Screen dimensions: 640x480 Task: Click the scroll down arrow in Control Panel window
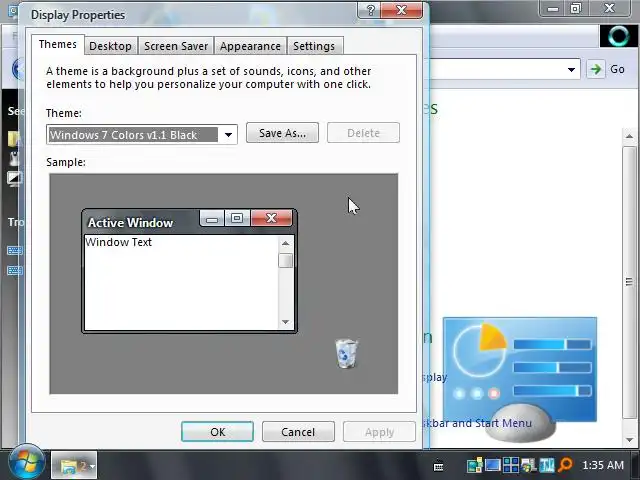click(x=629, y=440)
